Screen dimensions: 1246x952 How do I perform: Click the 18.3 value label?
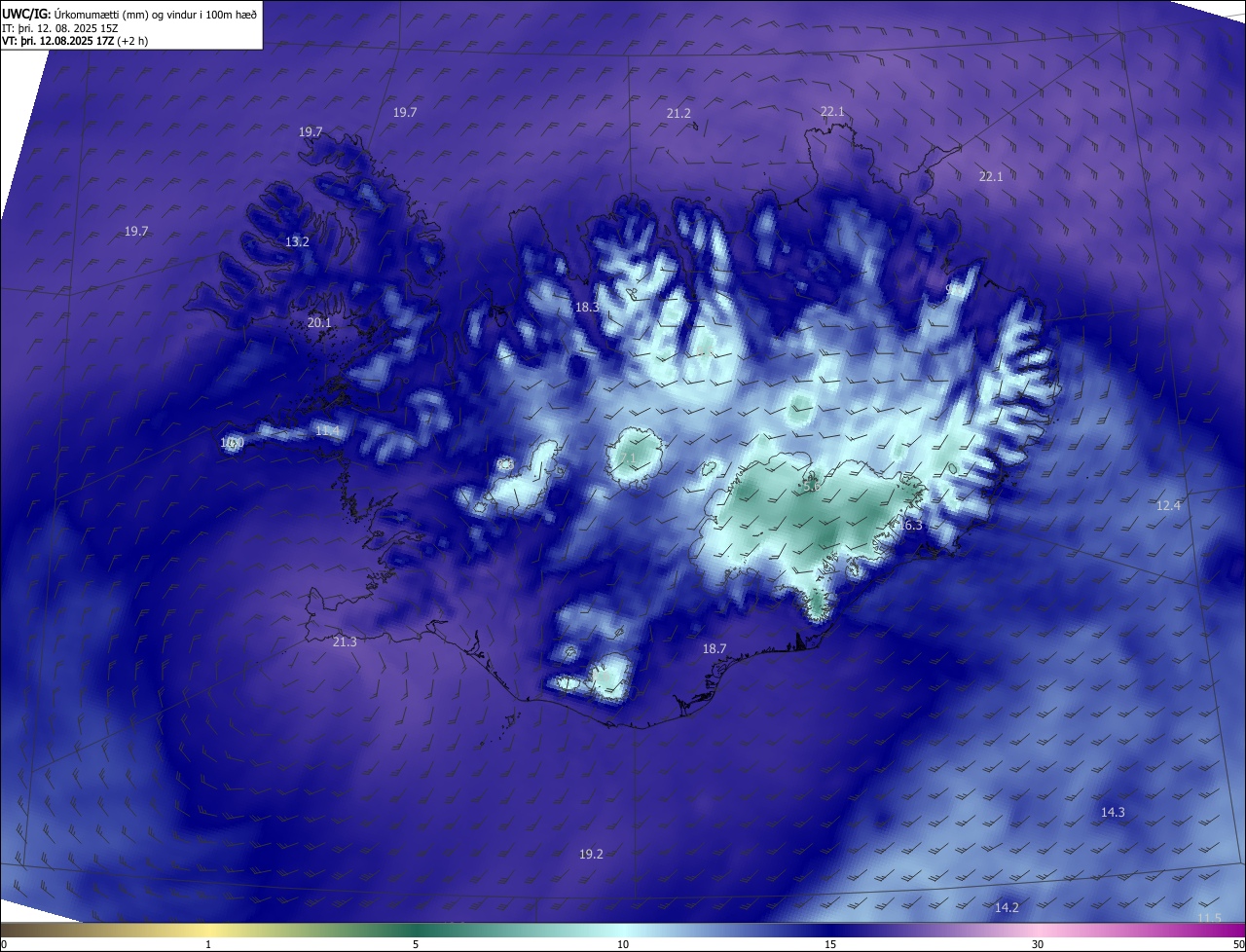(x=587, y=307)
